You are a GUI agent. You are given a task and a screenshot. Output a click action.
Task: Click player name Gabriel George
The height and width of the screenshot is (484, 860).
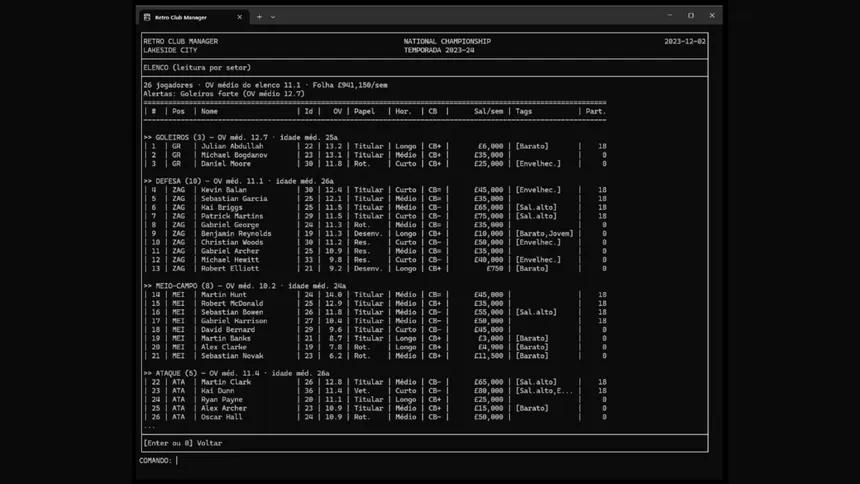point(230,225)
